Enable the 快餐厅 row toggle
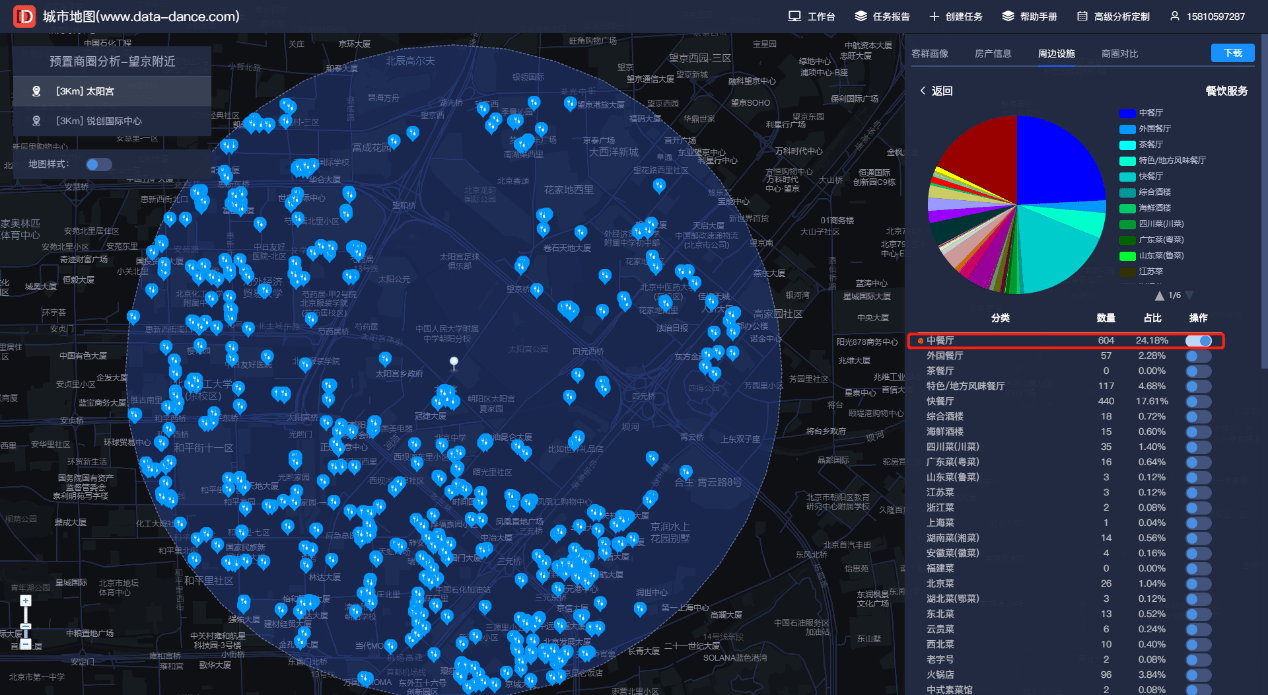This screenshot has height=695, width=1268. (1198, 401)
